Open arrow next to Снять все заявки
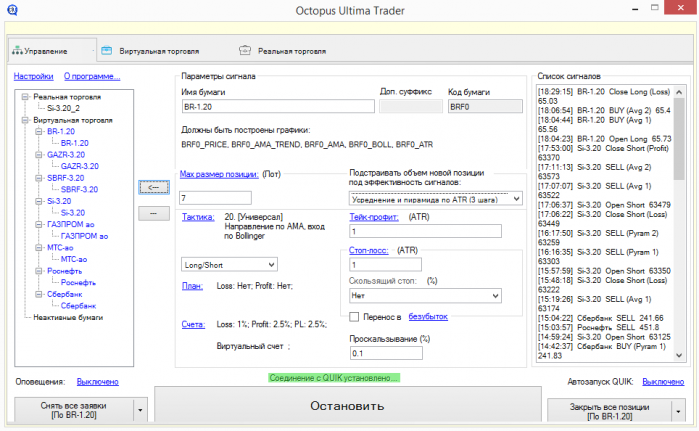699x431 pixels. [140, 410]
